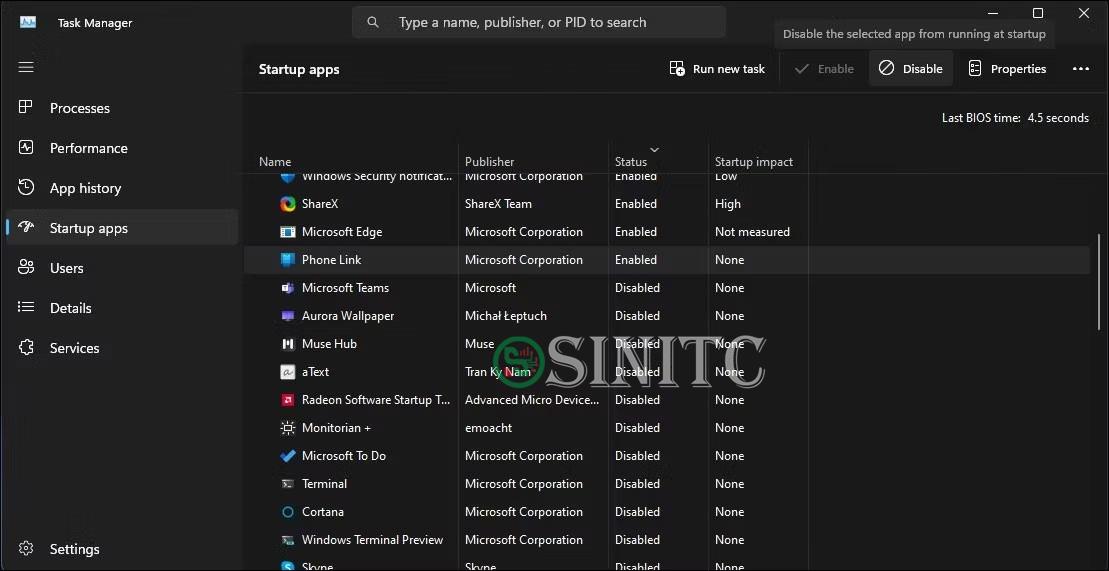This screenshot has width=1109, height=571.
Task: Click the Monitorian + sun icon
Action: point(288,428)
